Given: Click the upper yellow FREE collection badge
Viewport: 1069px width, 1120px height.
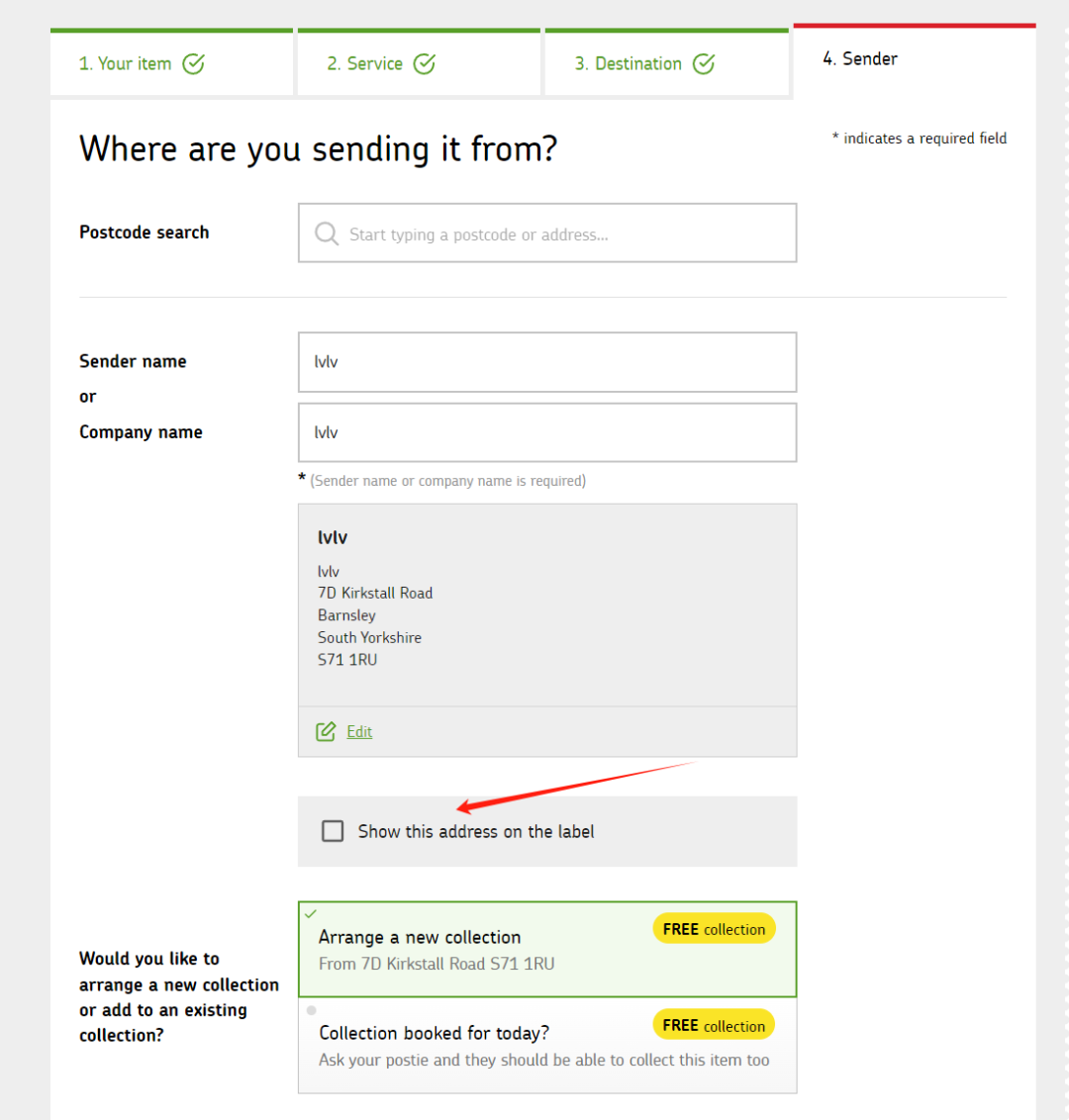Looking at the screenshot, I should coord(714,929).
